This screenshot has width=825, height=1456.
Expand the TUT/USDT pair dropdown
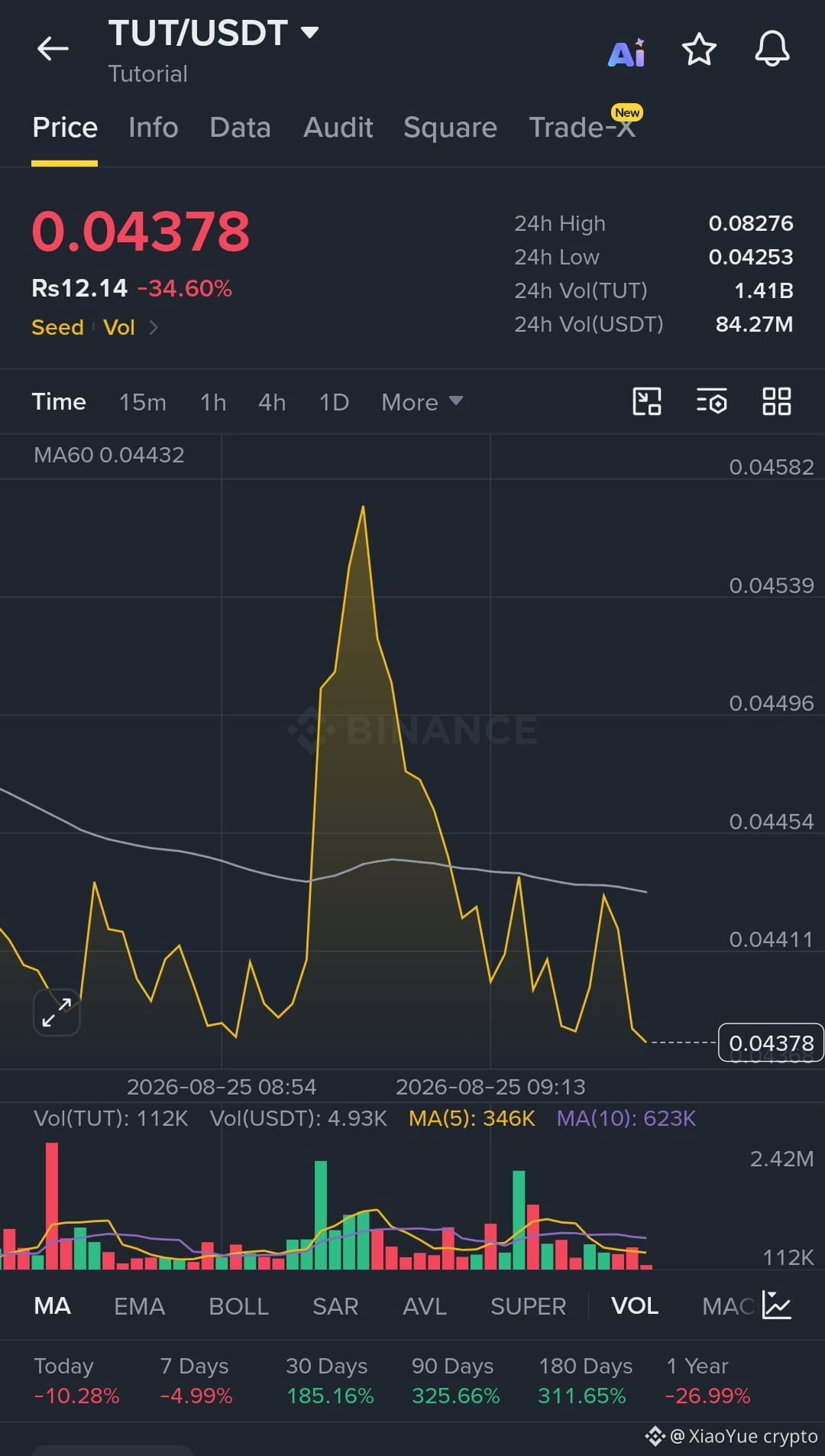click(x=309, y=32)
